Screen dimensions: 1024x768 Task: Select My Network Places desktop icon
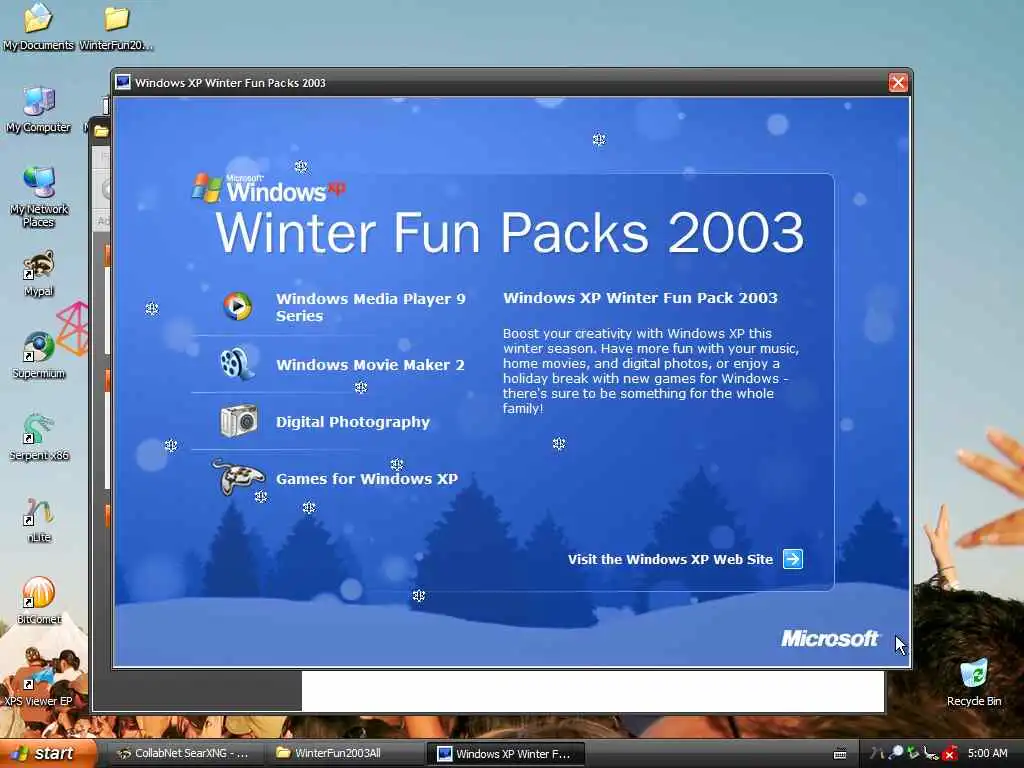point(39,197)
